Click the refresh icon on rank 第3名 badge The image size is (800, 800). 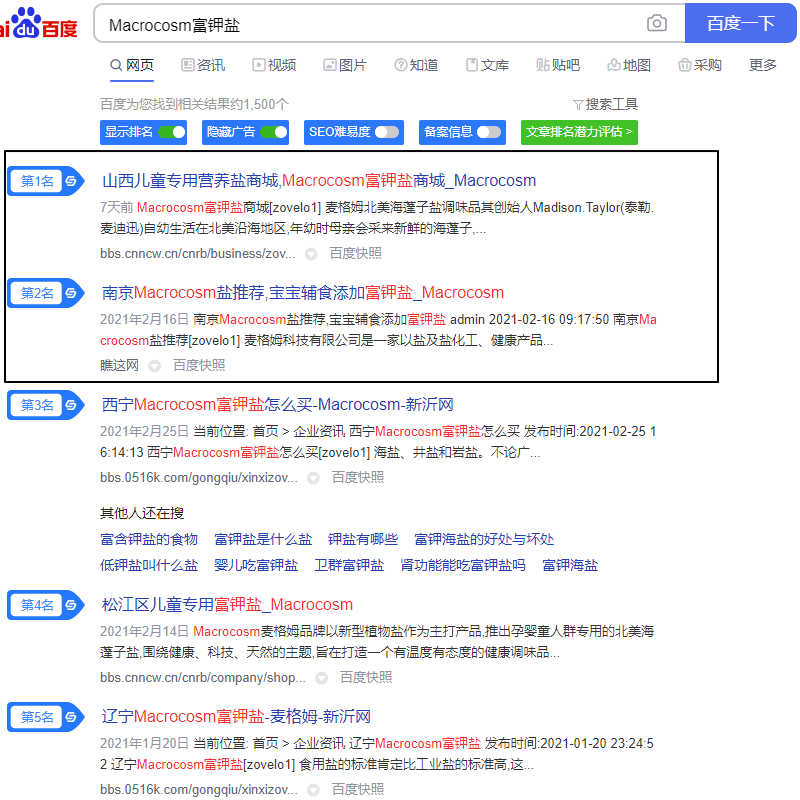(x=71, y=405)
